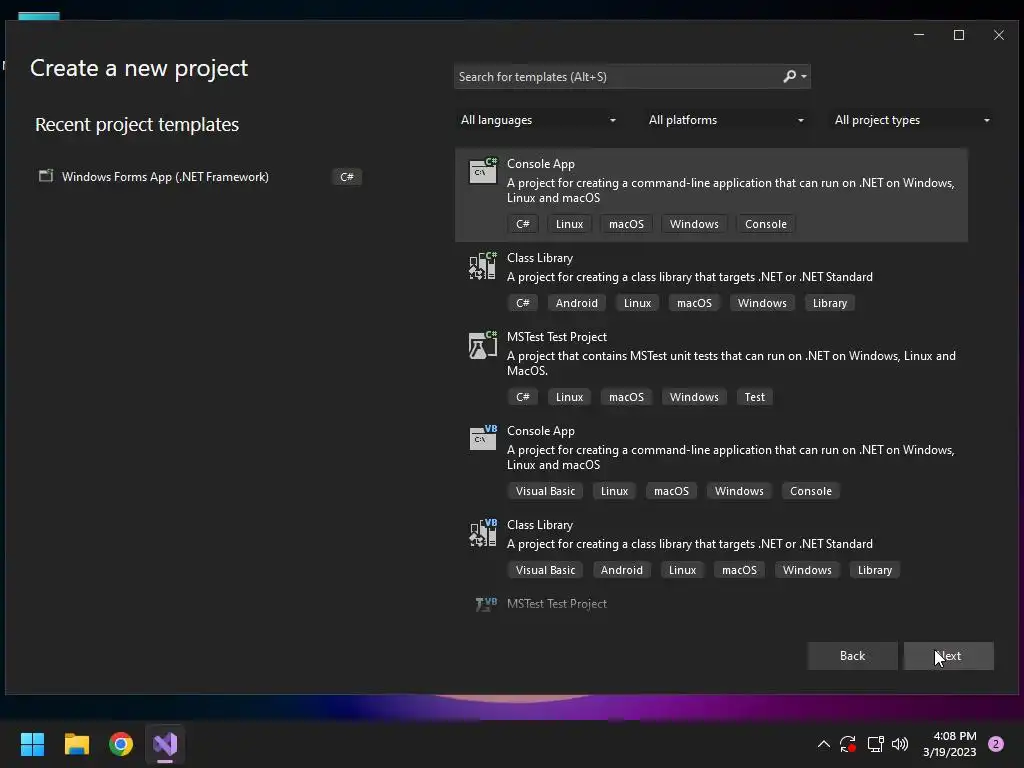Maximize the Create a new project window
This screenshot has height=768, width=1024.
[x=959, y=35]
